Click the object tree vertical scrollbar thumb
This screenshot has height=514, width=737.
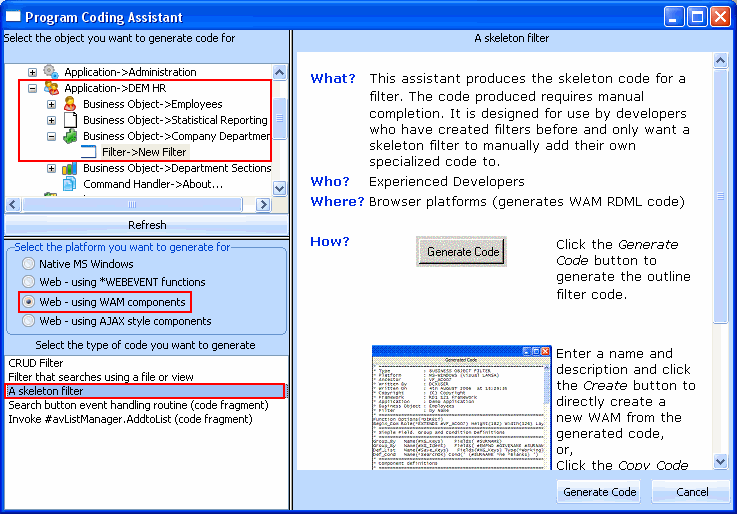[x=280, y=118]
